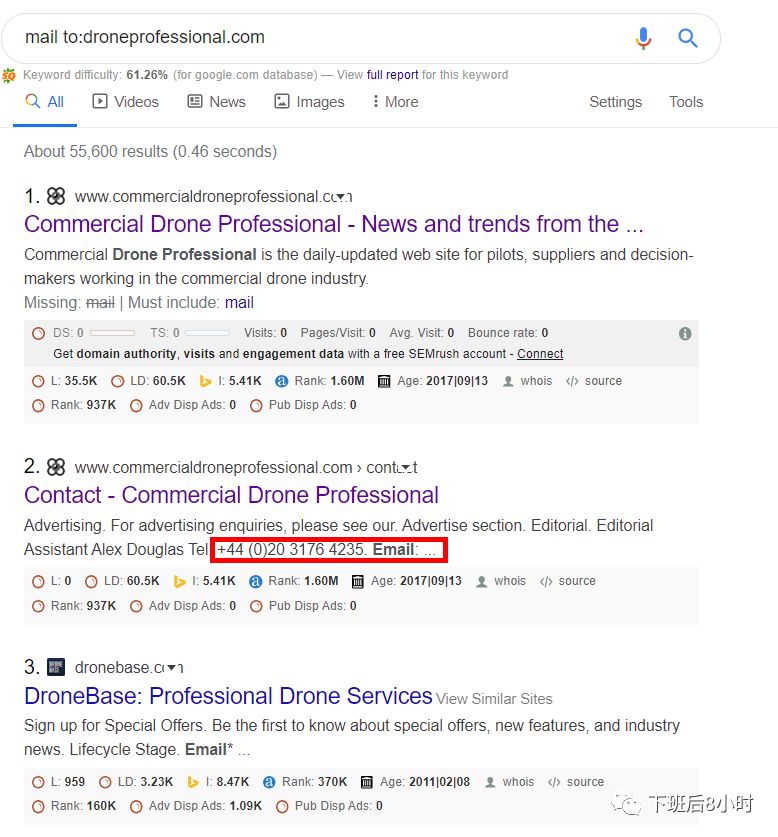This screenshot has height=837, width=778.
Task: Click SEMrush logo beside Keyword difficulty
Action: pos(9,75)
